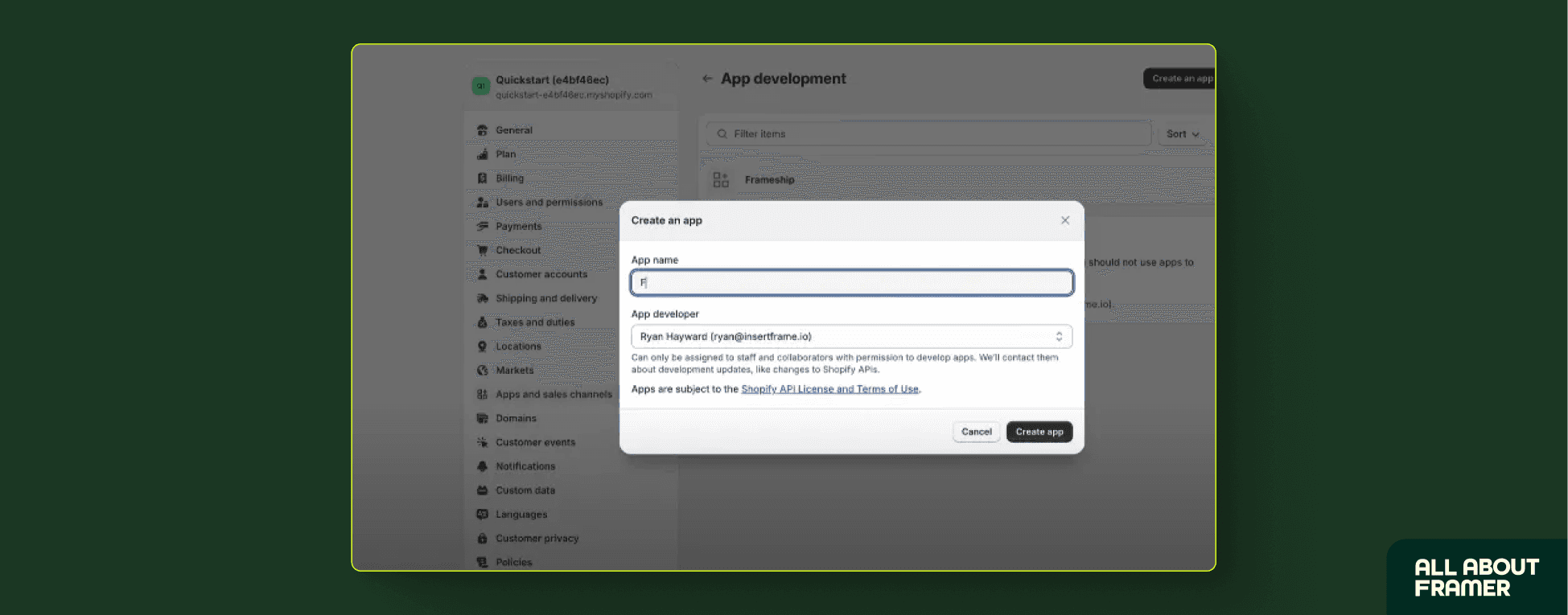Click the Cancel button in dialog

coord(977,432)
